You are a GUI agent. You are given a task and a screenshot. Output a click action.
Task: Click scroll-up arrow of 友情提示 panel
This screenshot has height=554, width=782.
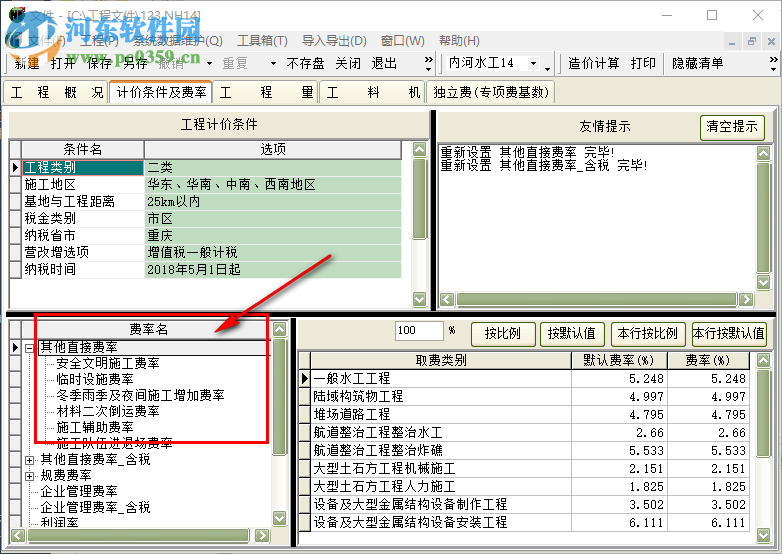pyautogui.click(x=763, y=153)
